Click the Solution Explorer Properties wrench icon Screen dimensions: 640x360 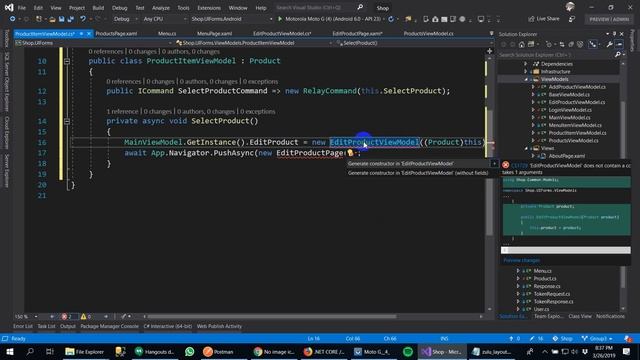pos(609,44)
